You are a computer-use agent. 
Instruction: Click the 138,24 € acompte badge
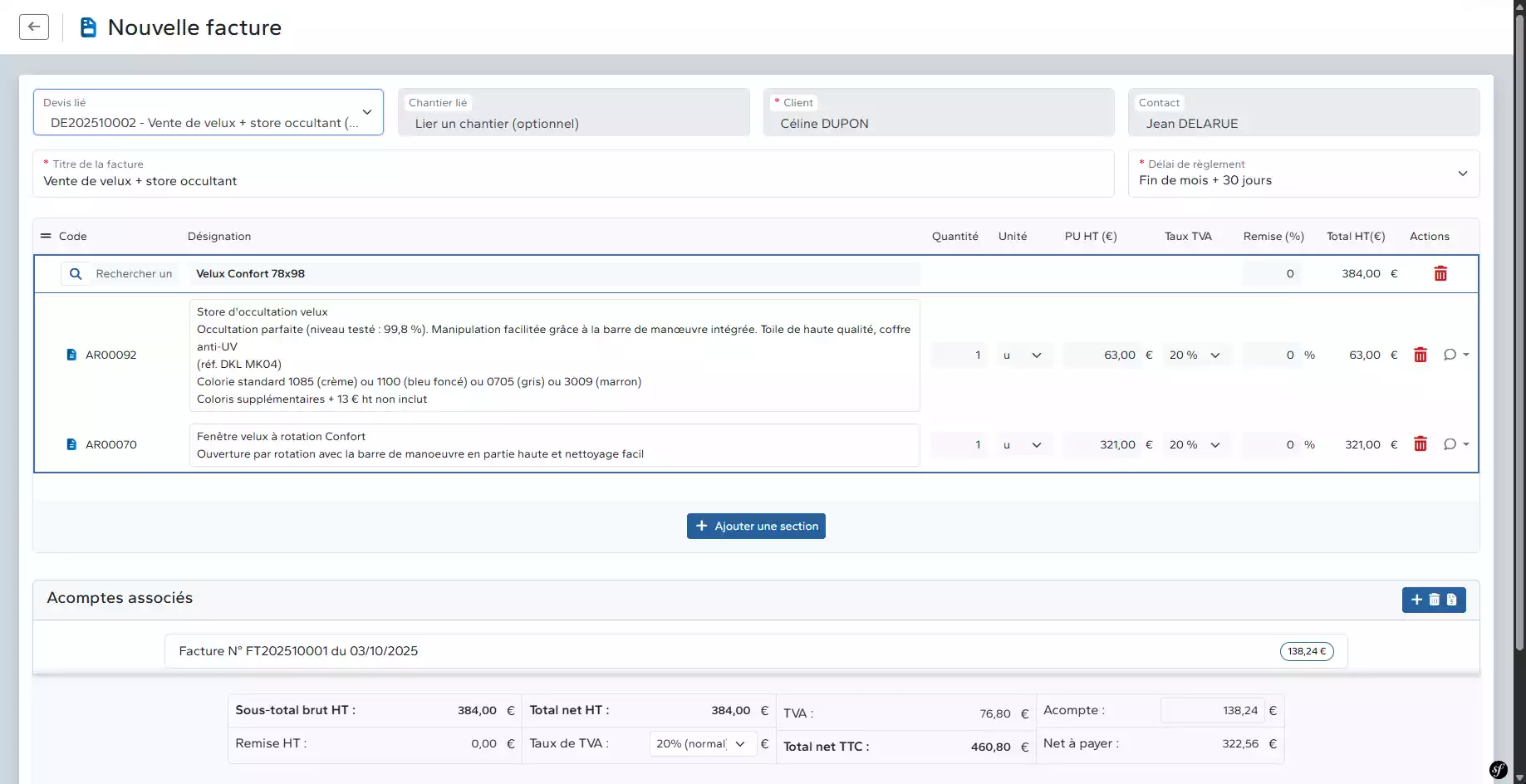[x=1306, y=651]
